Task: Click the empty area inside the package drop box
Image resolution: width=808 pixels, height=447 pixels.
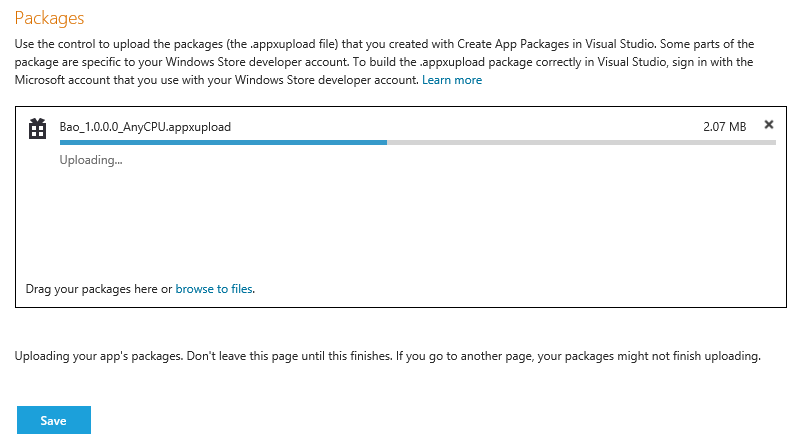Action: (x=401, y=224)
